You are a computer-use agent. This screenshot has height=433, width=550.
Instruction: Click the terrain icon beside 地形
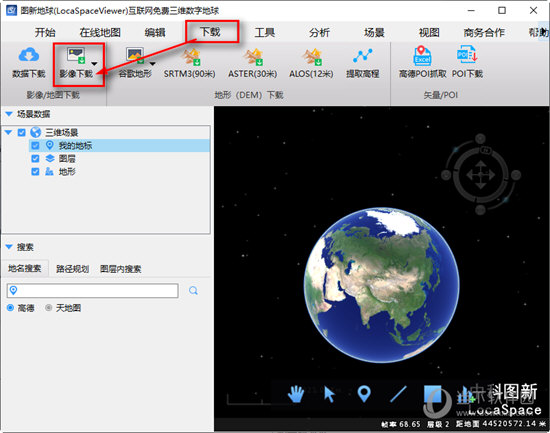pyautogui.click(x=49, y=171)
